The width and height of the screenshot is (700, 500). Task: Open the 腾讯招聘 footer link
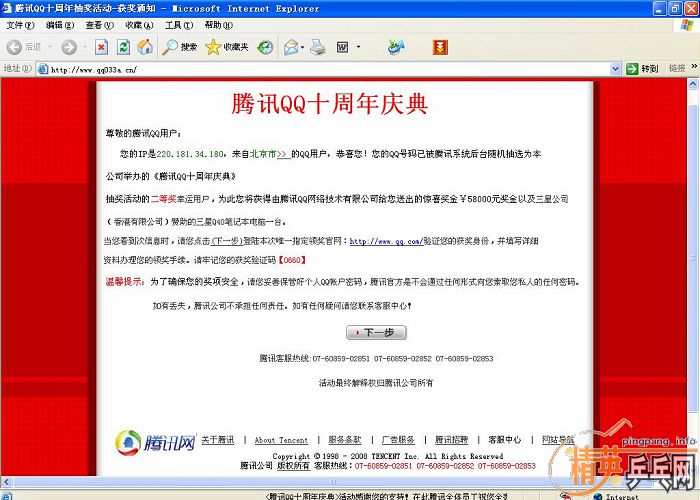click(x=451, y=440)
